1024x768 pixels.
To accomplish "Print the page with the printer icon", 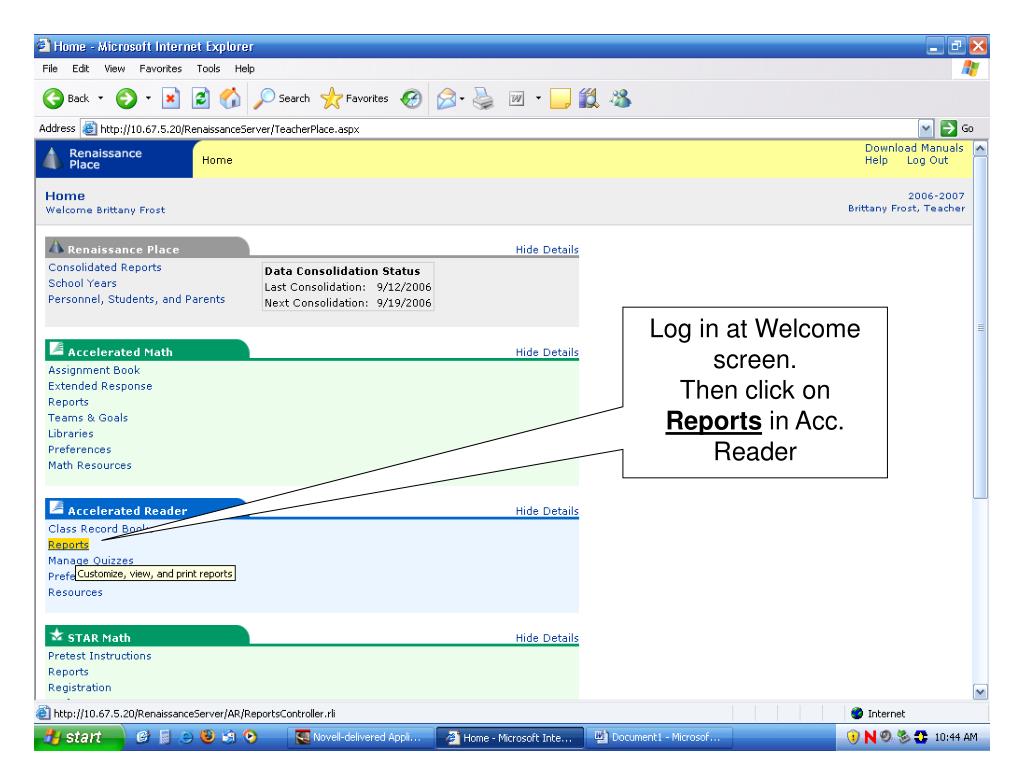I will point(483,99).
